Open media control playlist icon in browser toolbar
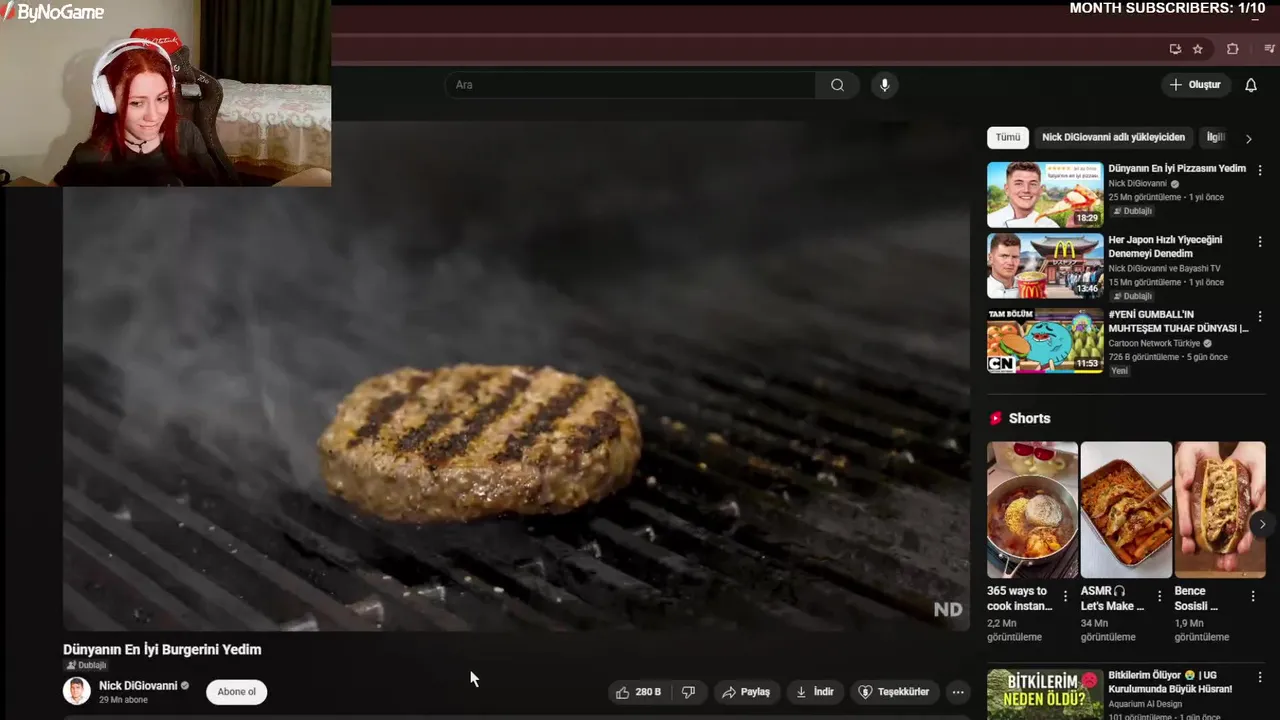 (1269, 49)
